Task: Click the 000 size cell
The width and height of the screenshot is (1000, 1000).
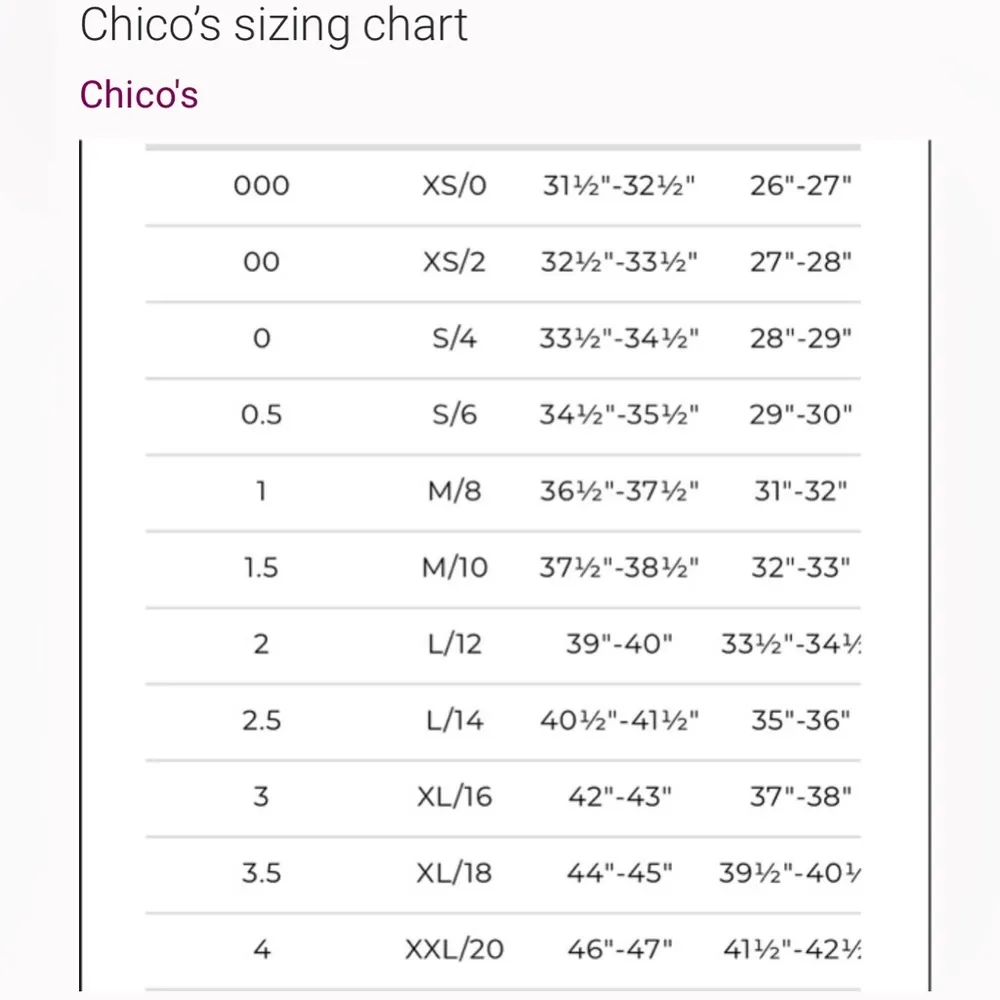Action: (x=261, y=186)
